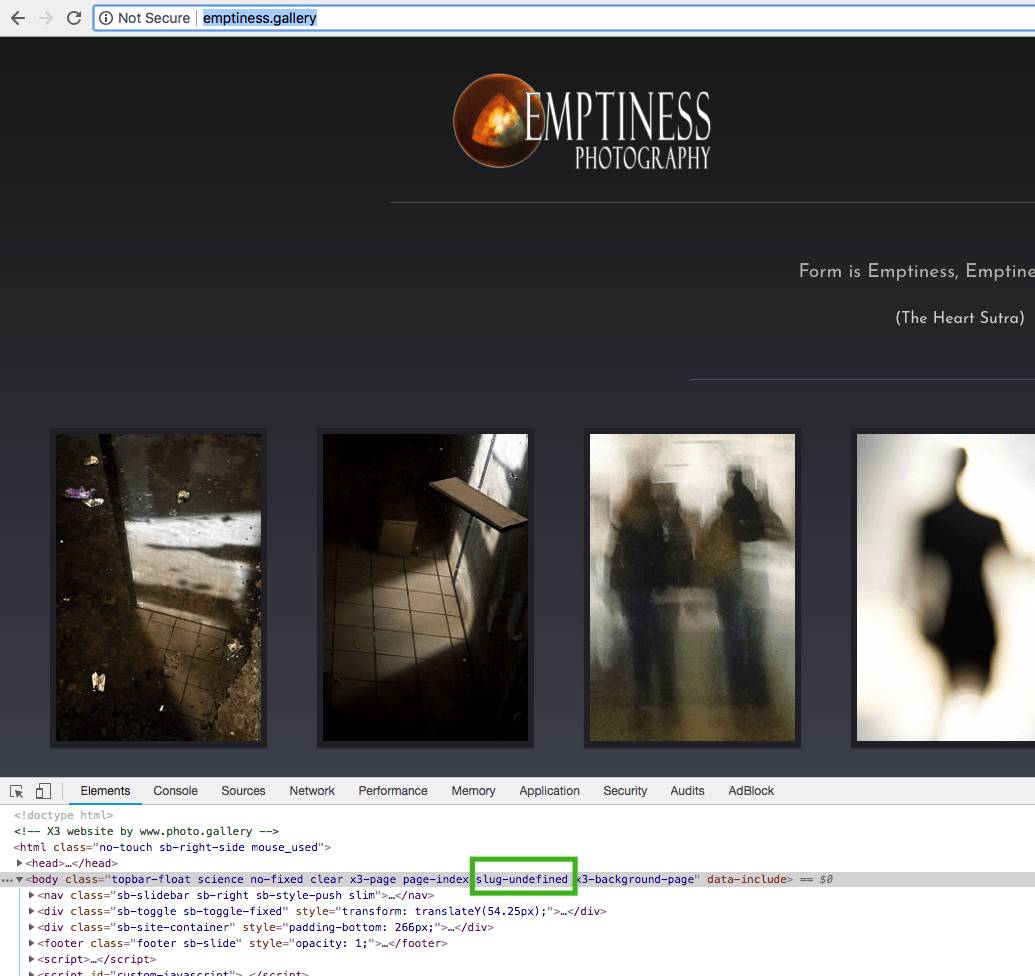
Task: Open the Performance tab
Action: [x=393, y=791]
